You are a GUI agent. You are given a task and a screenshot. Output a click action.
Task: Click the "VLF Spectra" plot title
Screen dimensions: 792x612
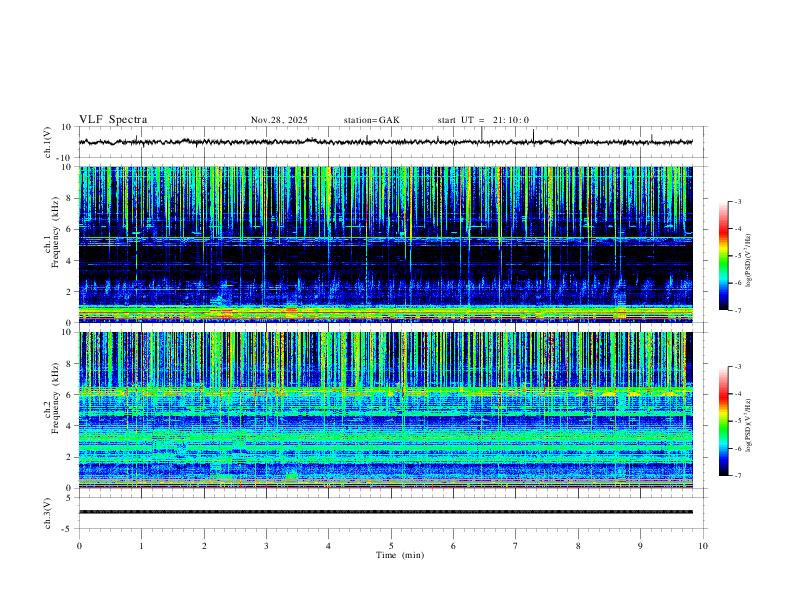click(x=113, y=120)
